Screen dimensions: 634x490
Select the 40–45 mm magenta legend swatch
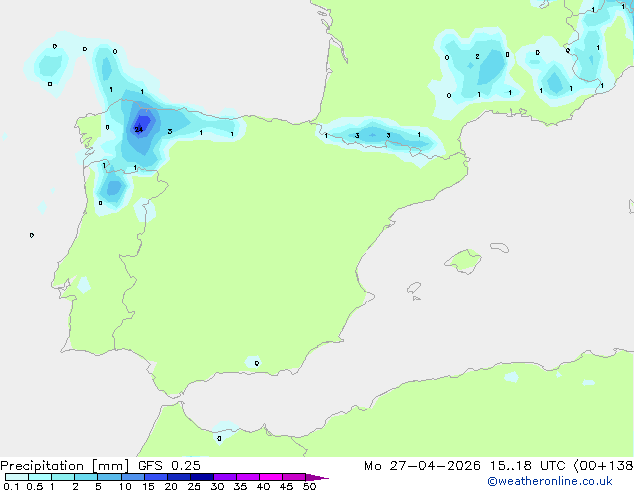point(271,477)
